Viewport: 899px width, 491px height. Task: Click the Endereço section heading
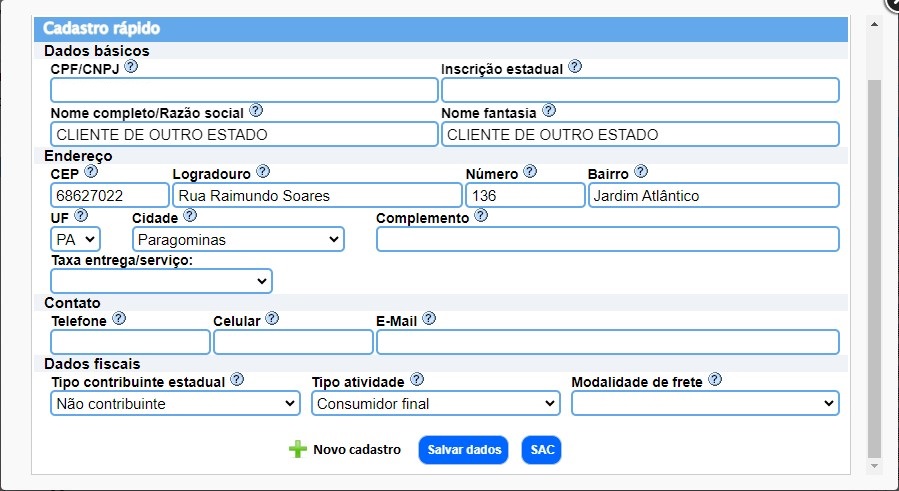78,155
